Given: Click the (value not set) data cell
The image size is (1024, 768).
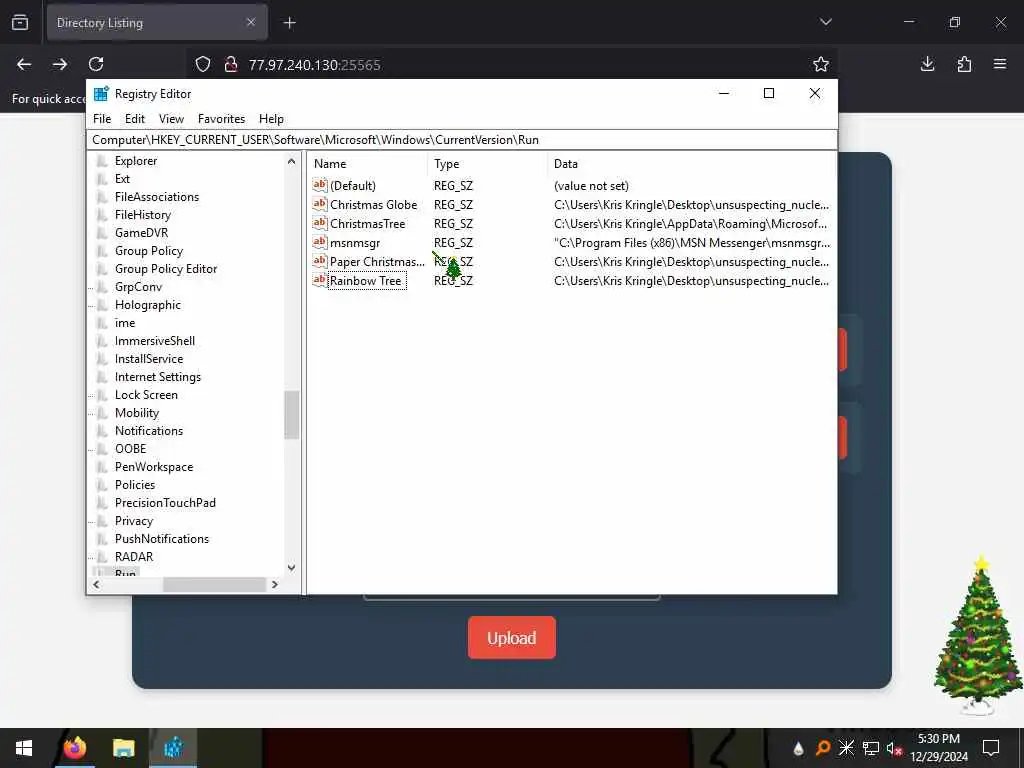Looking at the screenshot, I should tap(591, 186).
